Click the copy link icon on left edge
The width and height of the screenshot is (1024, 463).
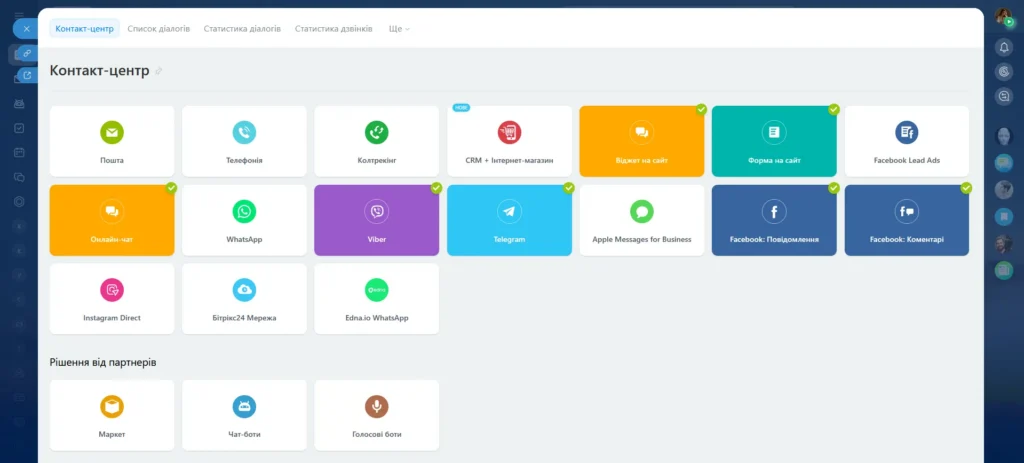tap(27, 53)
